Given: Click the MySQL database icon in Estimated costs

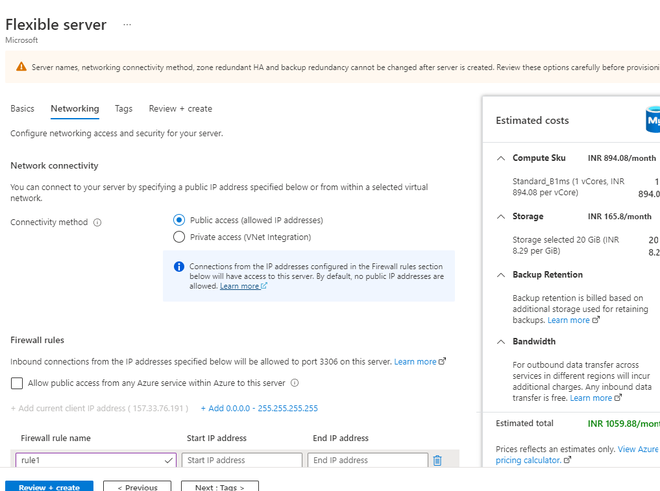Looking at the screenshot, I should click(x=652, y=121).
